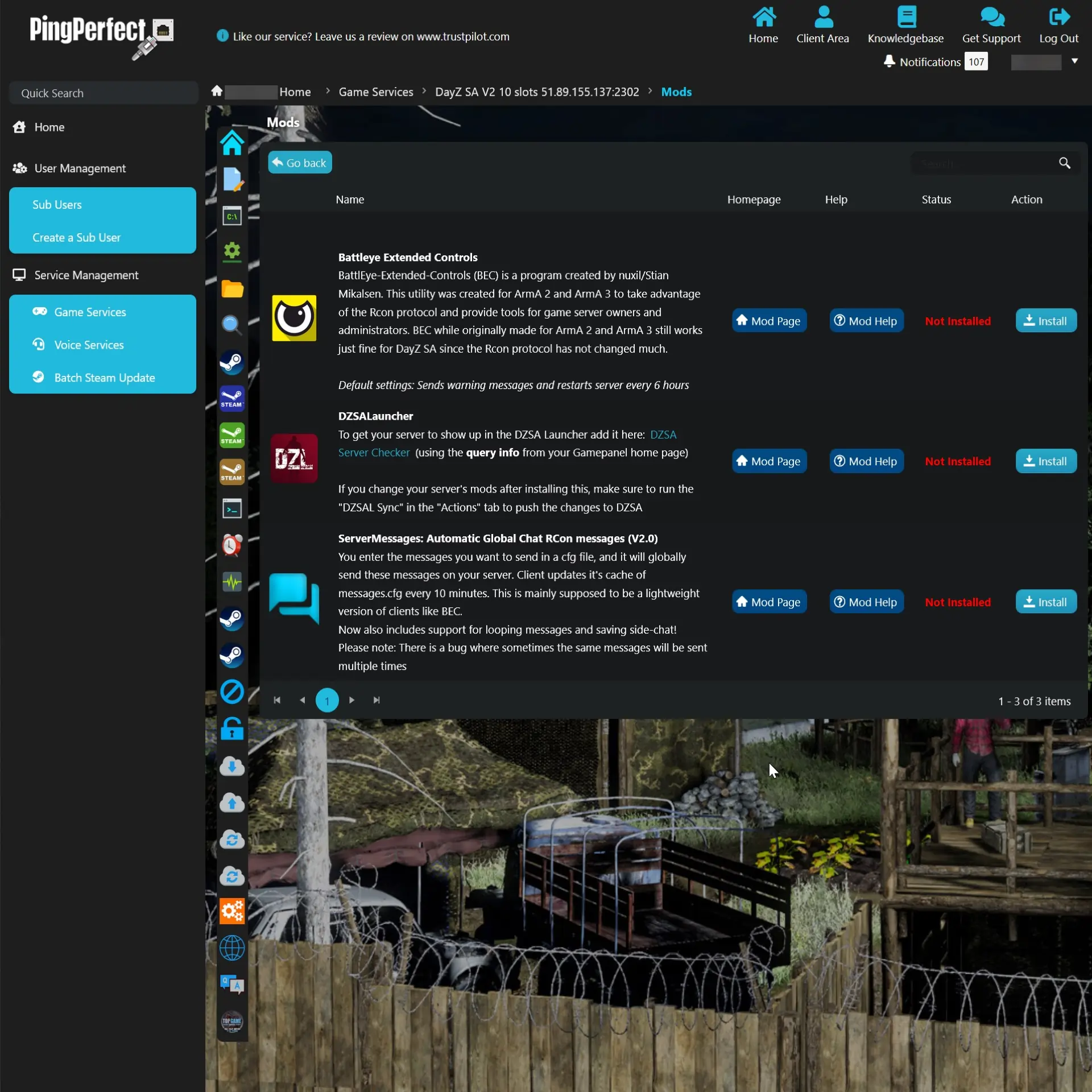The height and width of the screenshot is (1092, 1092).
Task: Navigate to last page with skip-to-end arrow
Action: [376, 700]
